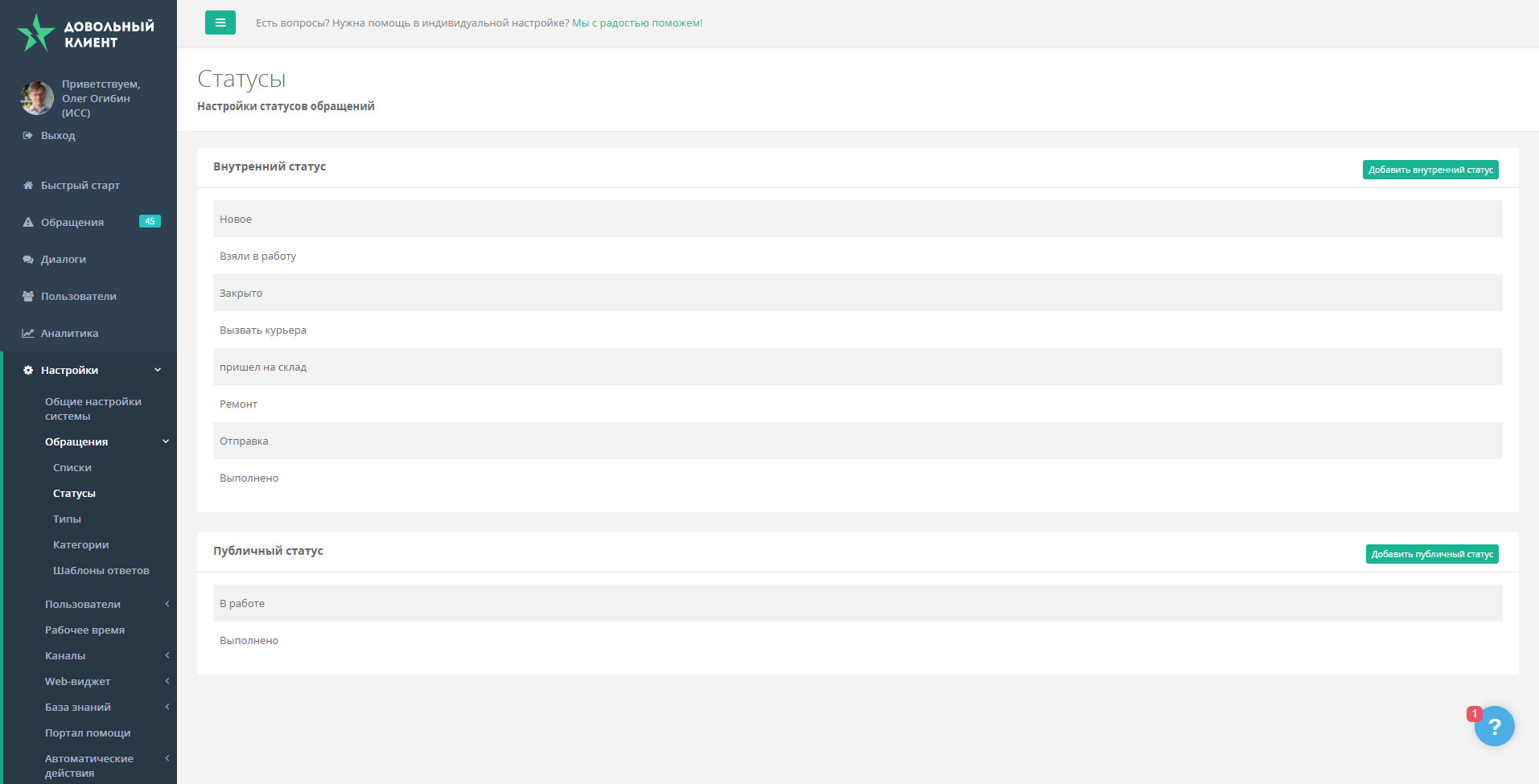Click the Выход logout icon

[28, 135]
